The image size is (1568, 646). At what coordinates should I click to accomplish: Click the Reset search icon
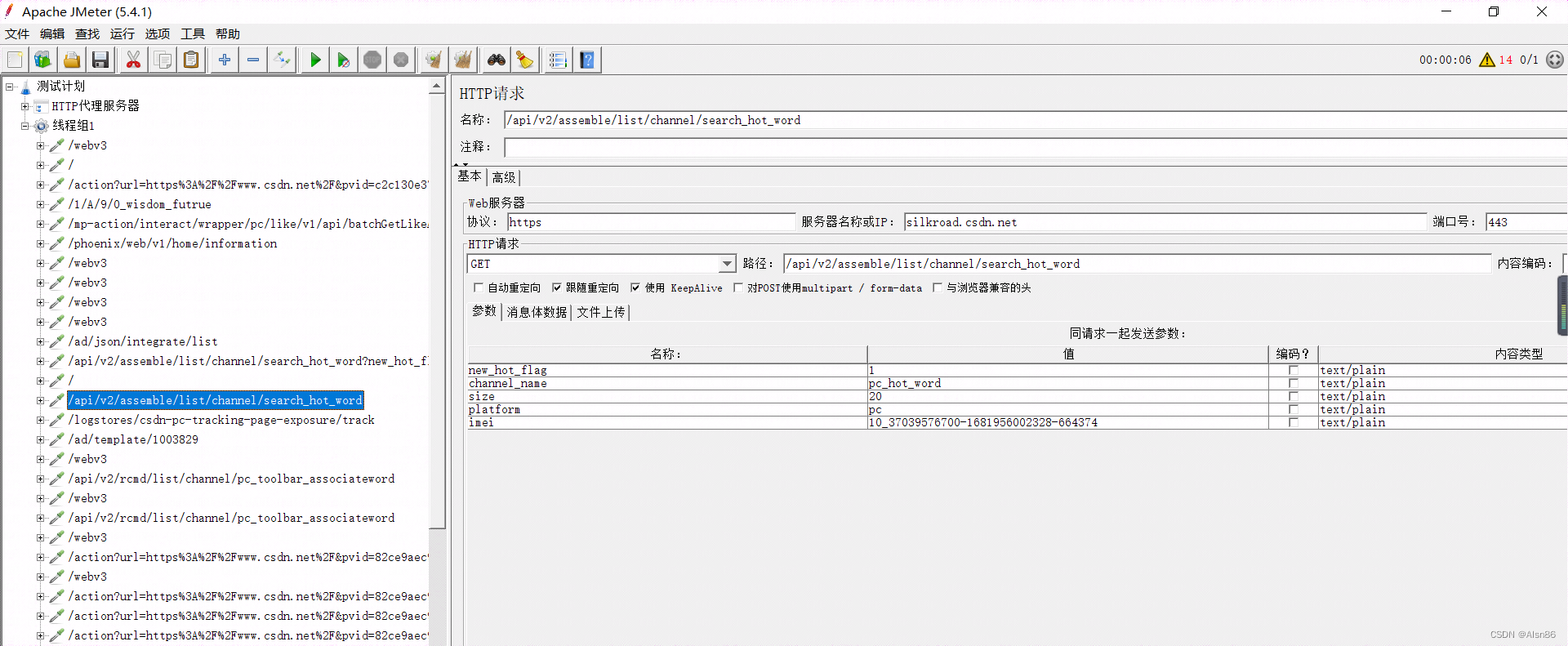[525, 60]
